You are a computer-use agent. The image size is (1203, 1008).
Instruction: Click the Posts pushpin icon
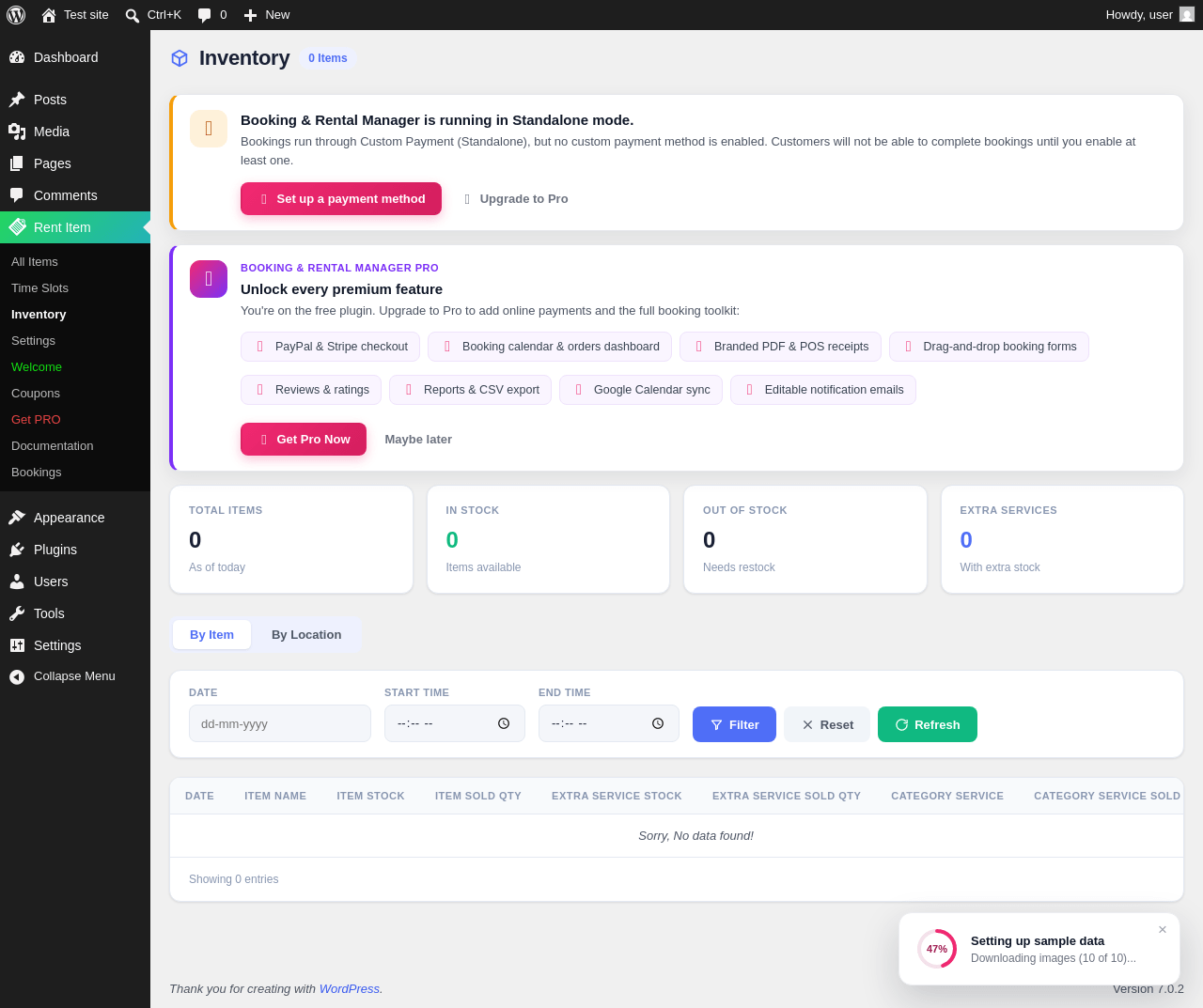point(17,100)
